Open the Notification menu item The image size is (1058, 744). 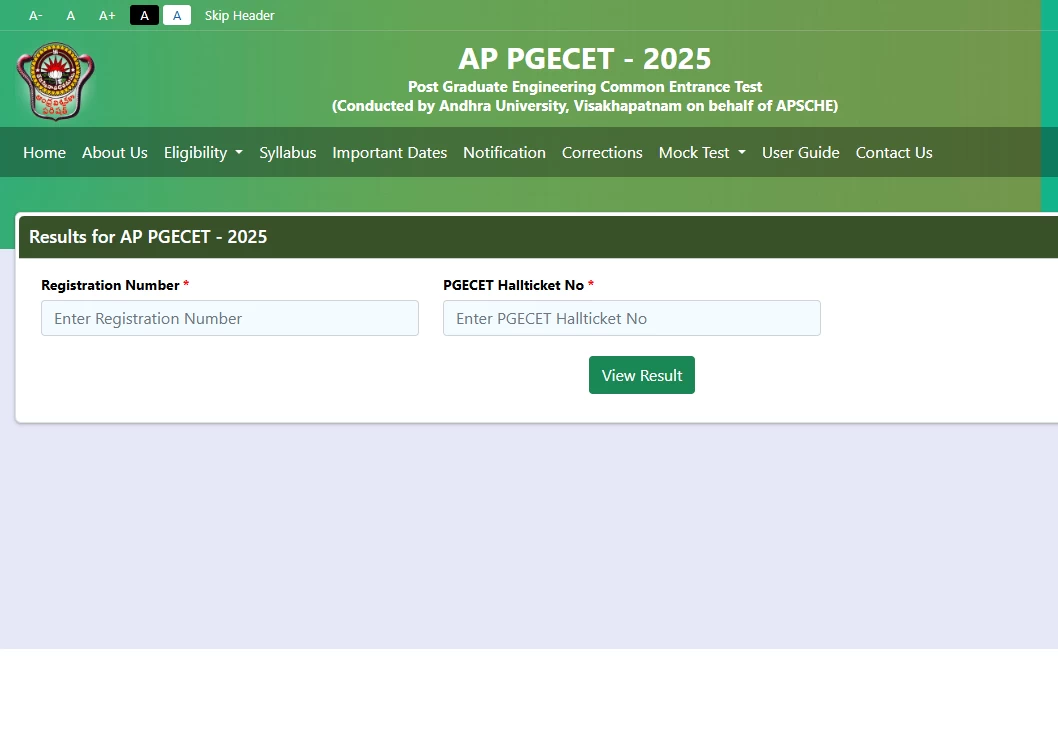pyautogui.click(x=504, y=152)
